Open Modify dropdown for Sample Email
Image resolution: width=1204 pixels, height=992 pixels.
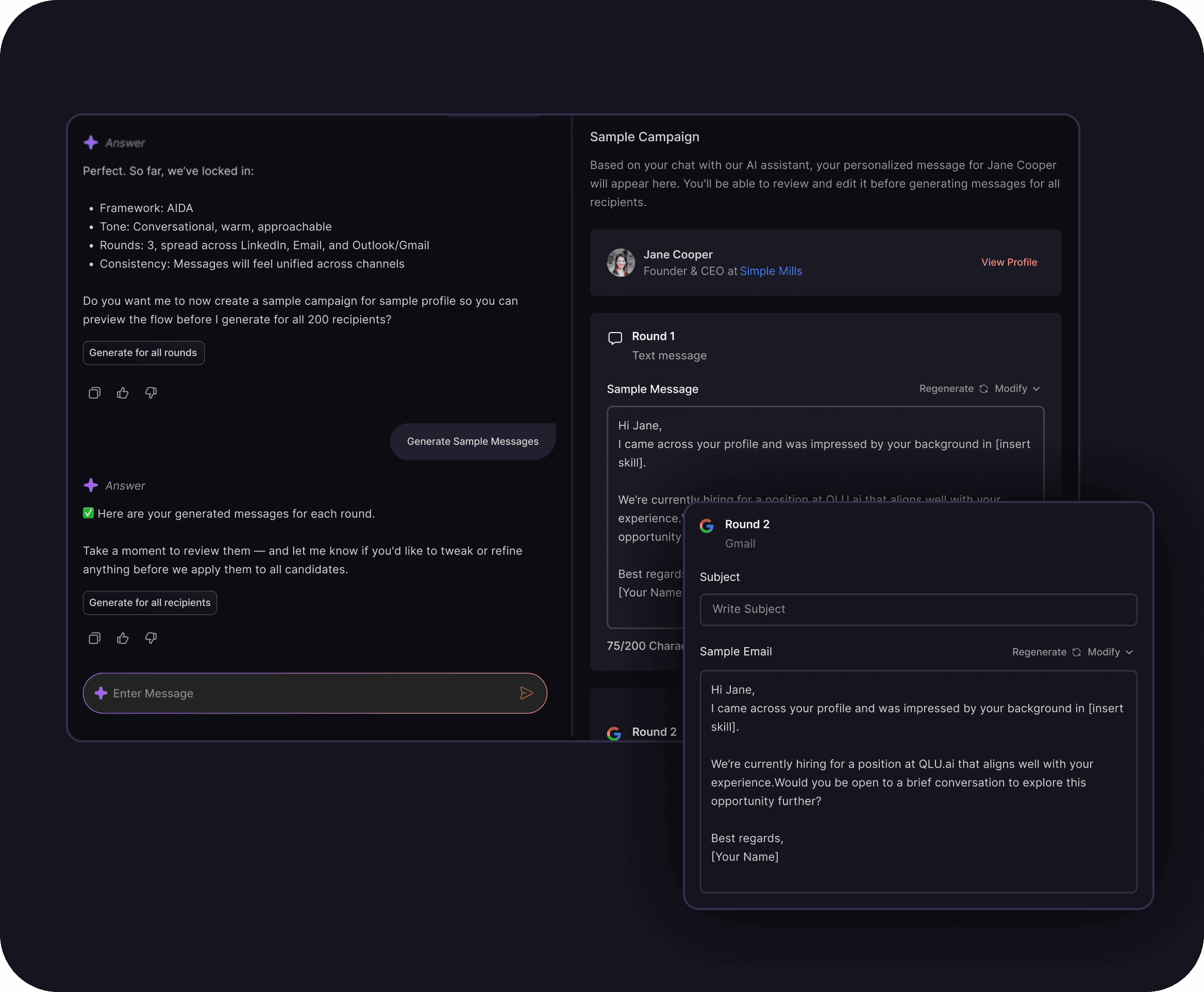tap(1110, 652)
